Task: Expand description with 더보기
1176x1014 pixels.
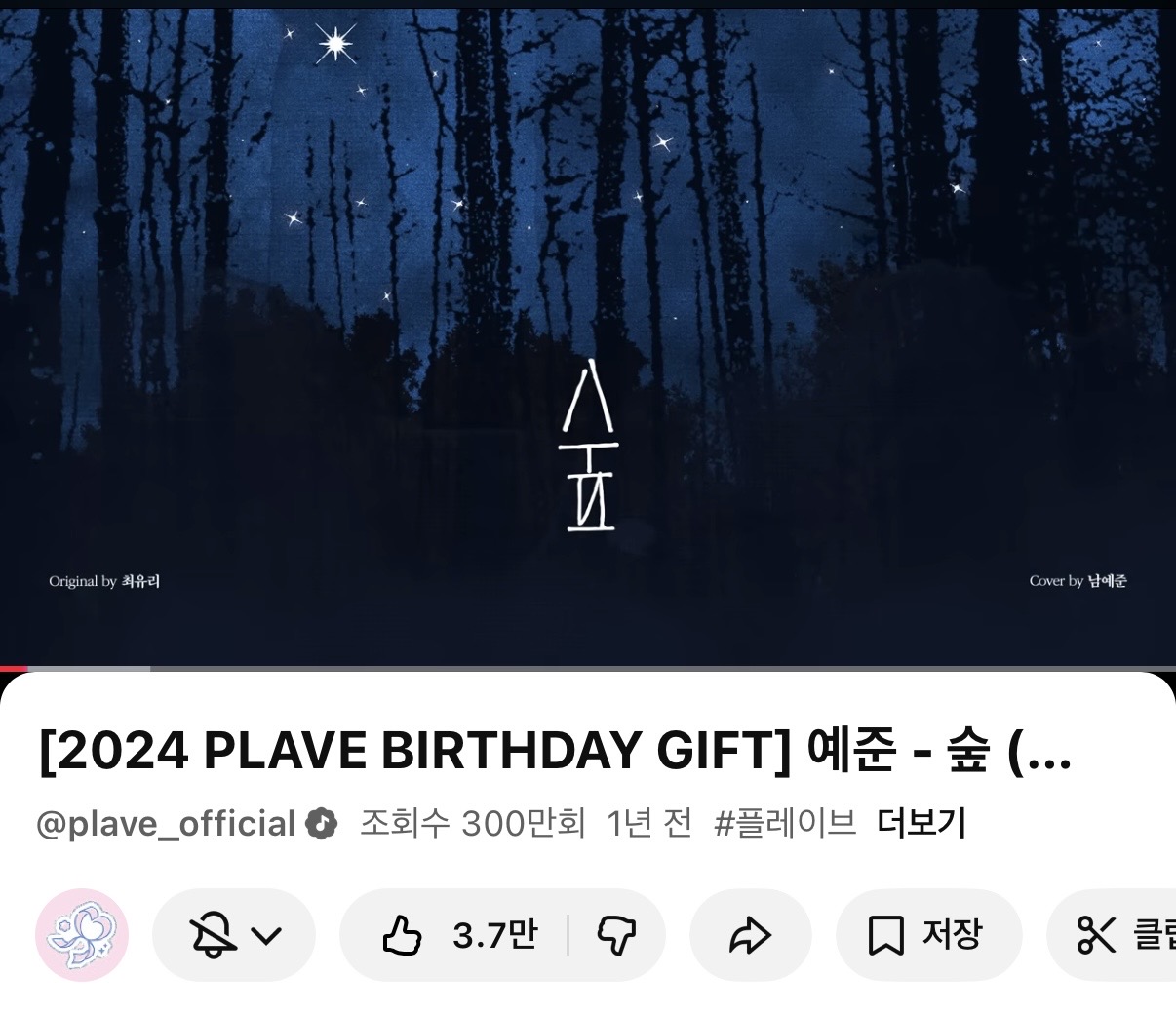Action: [921, 823]
